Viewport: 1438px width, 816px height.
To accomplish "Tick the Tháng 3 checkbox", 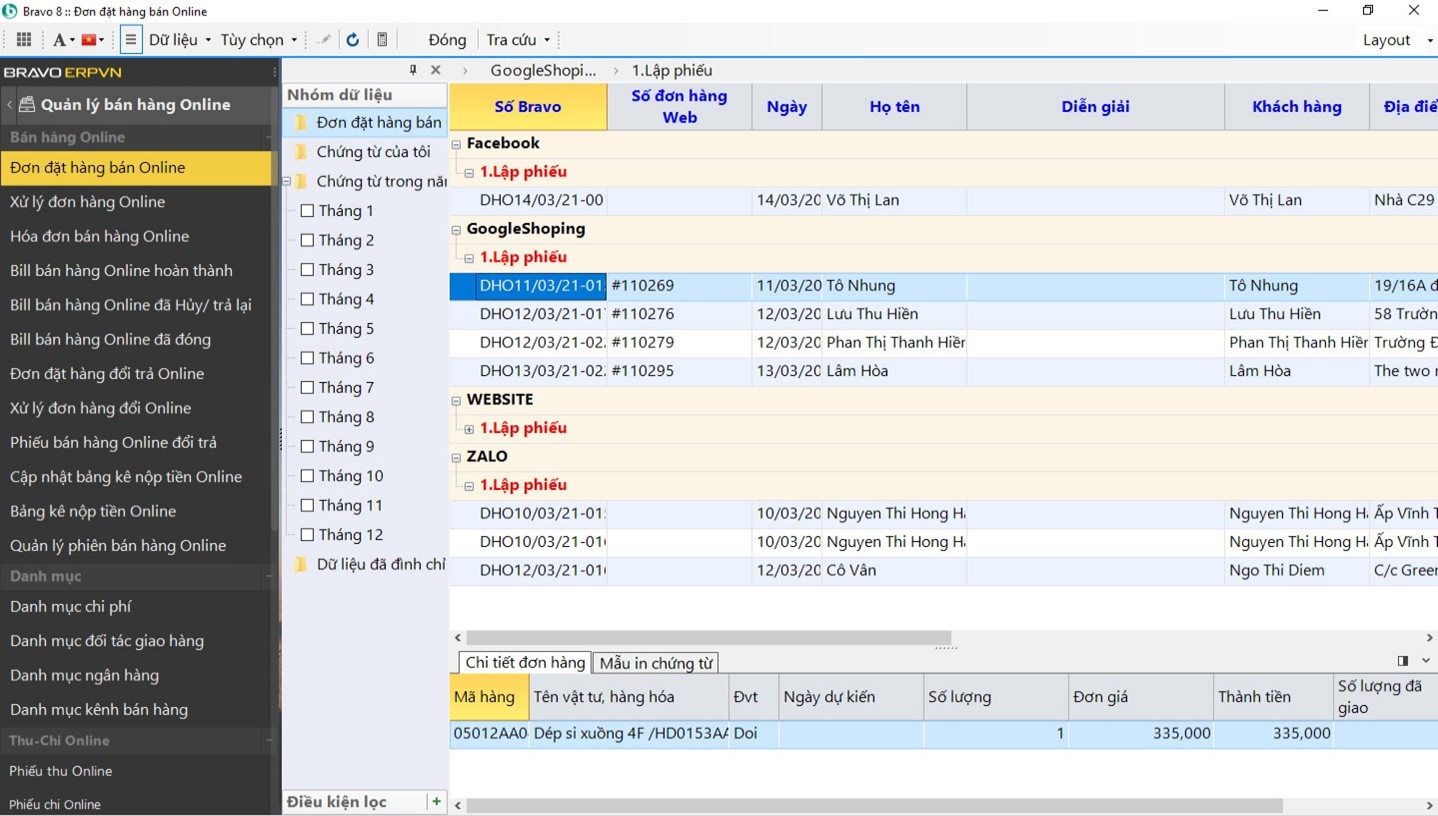I will pyautogui.click(x=307, y=270).
